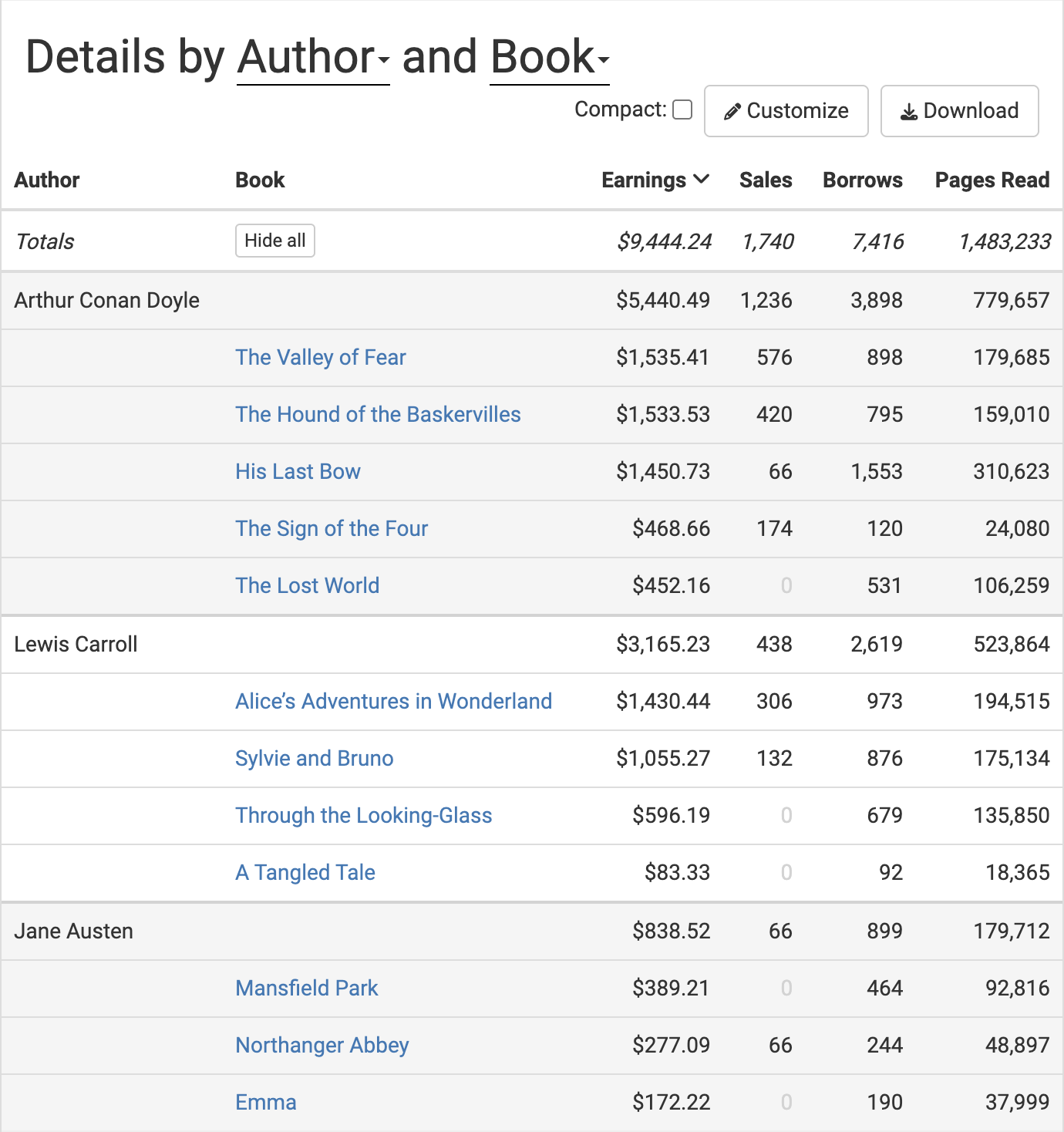Viewport: 1064px width, 1132px height.
Task: Click total borrows value 7,416
Action: click(x=877, y=241)
